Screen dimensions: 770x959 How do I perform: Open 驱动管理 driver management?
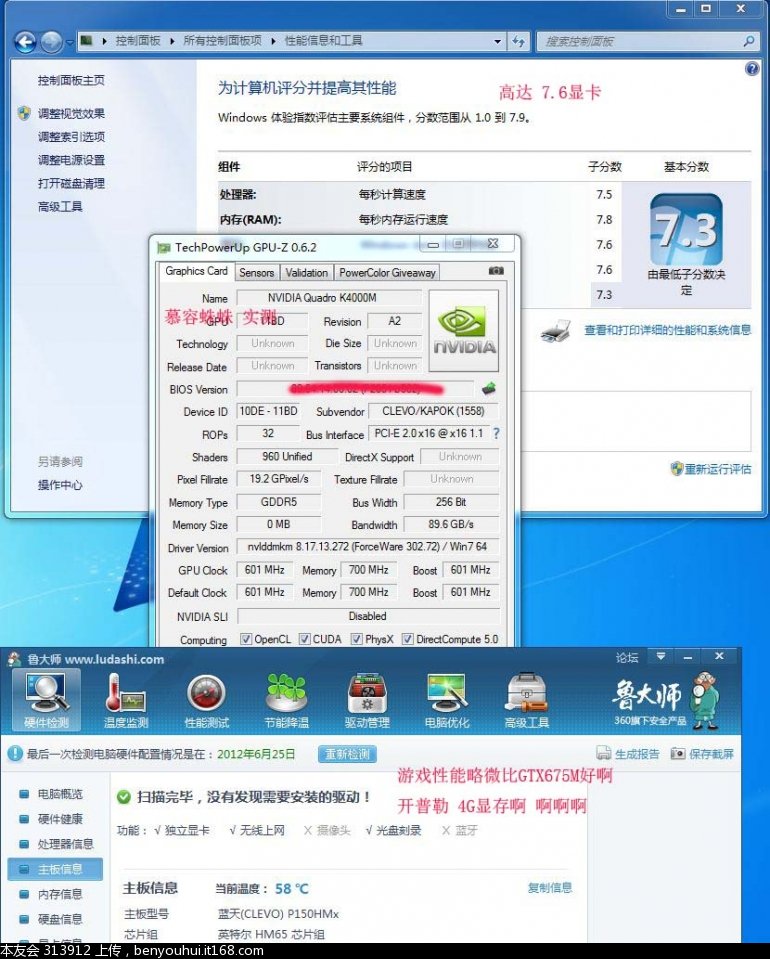(x=367, y=701)
